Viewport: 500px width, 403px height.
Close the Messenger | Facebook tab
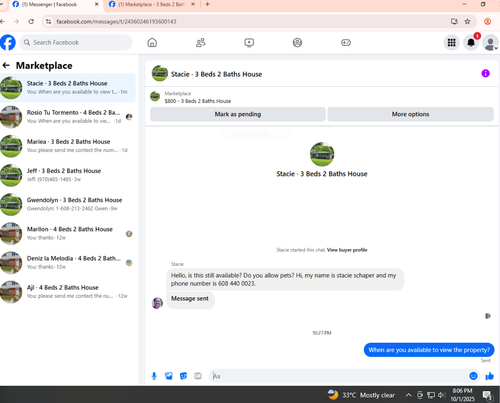point(96,4)
